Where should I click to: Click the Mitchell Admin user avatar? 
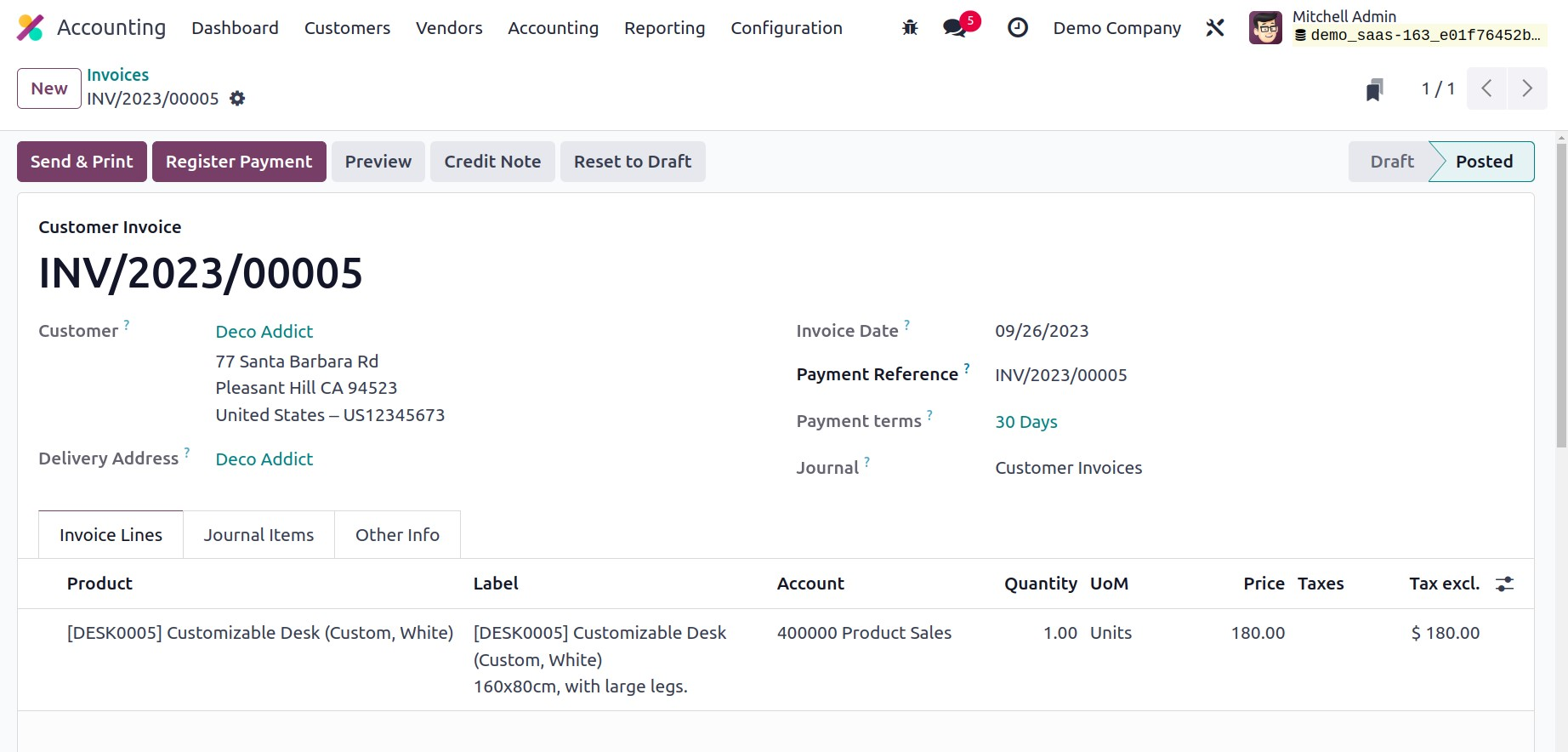(x=1265, y=28)
